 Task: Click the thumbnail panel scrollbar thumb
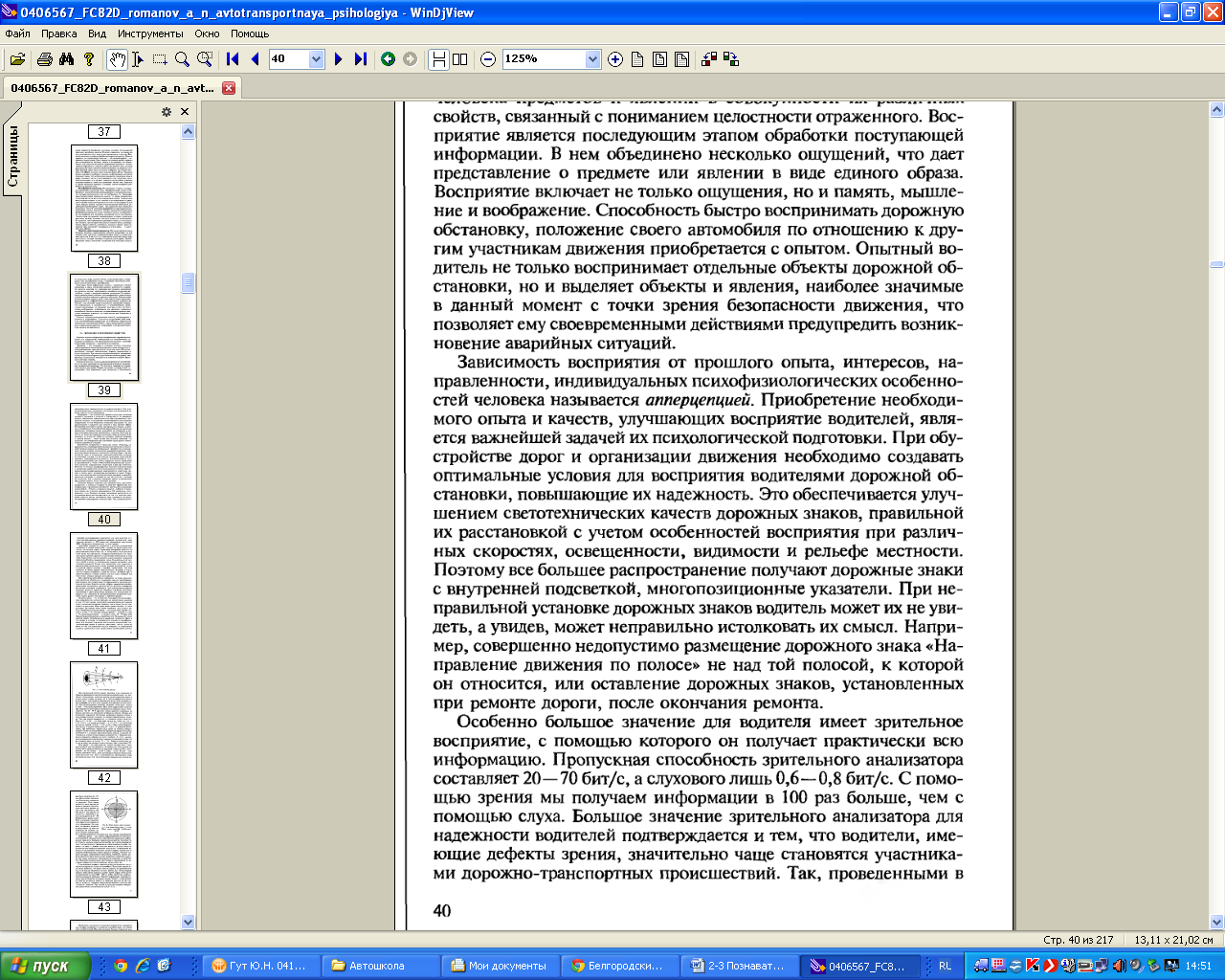point(189,282)
